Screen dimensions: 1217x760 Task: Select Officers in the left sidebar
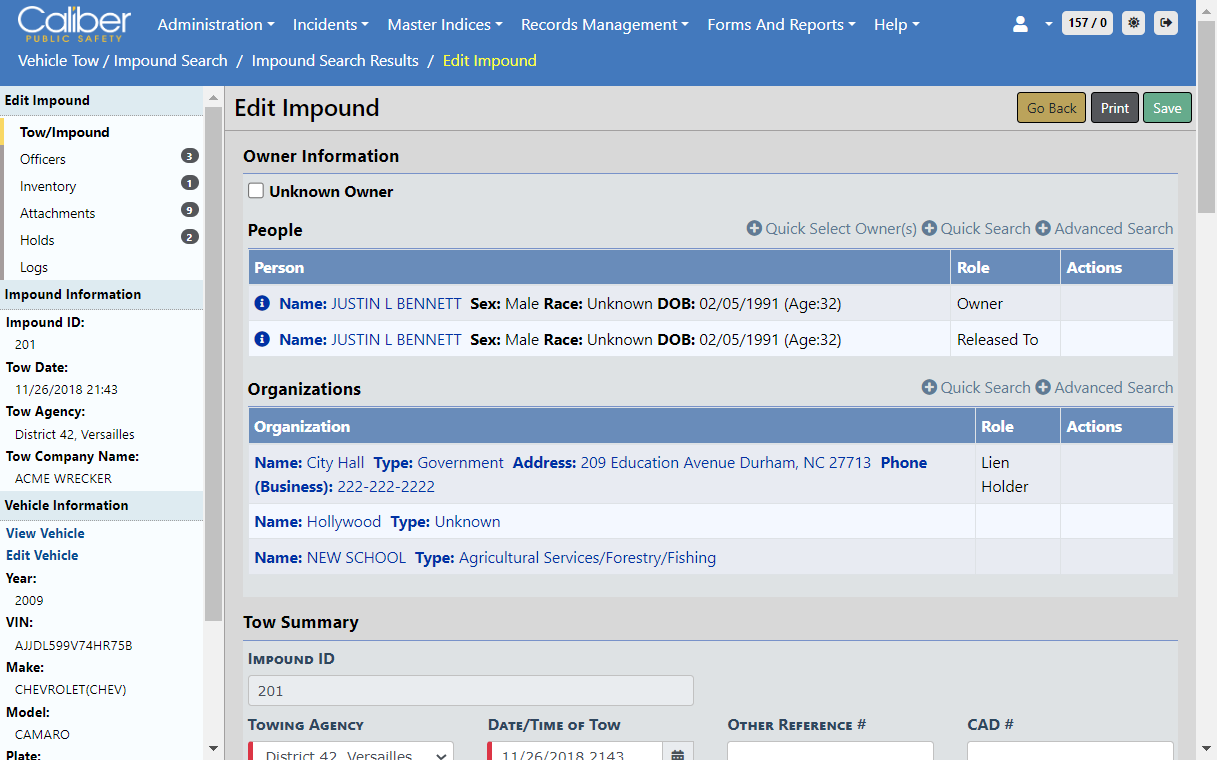pyautogui.click(x=43, y=159)
